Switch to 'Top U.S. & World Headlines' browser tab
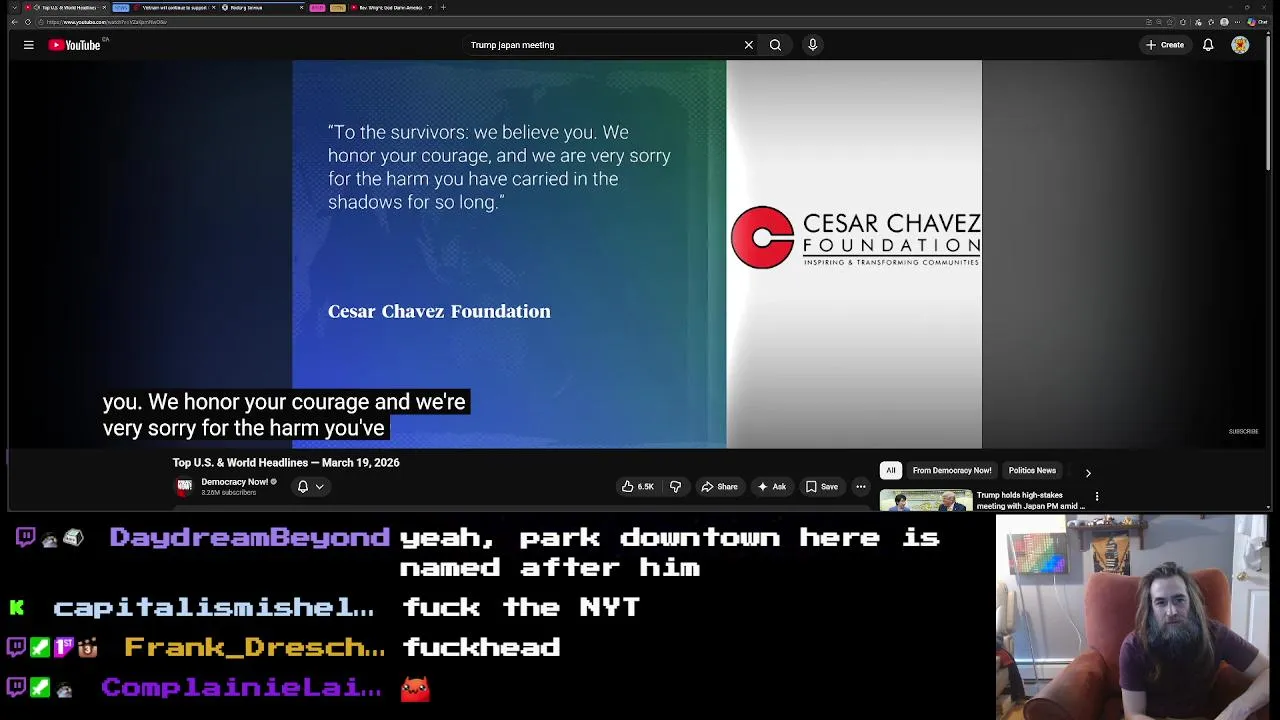Image resolution: width=1280 pixels, height=720 pixels. (65, 8)
